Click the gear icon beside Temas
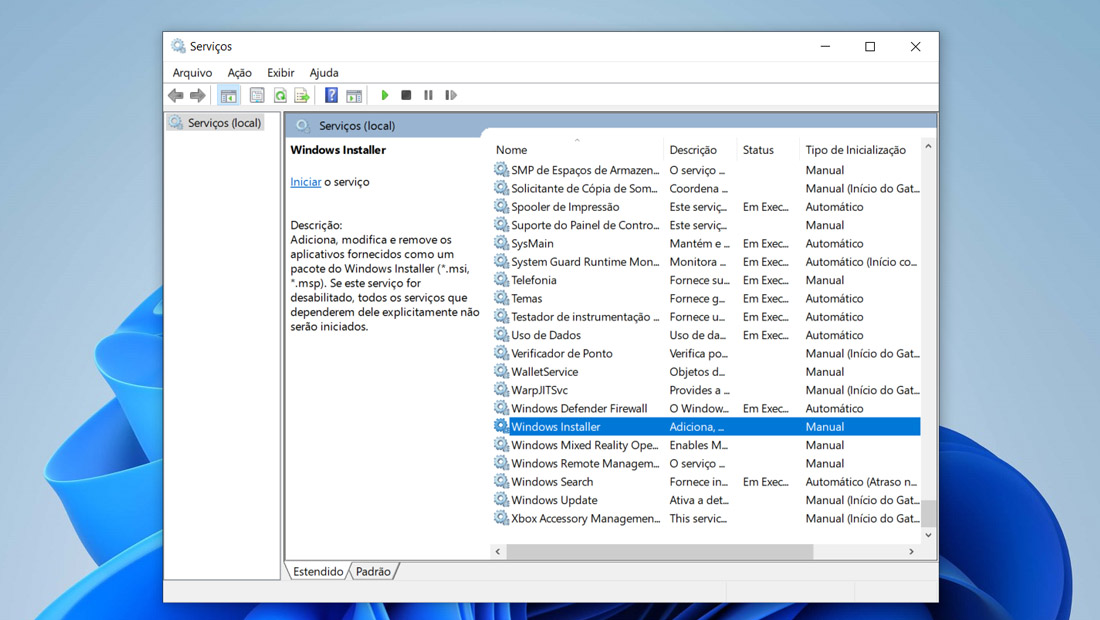1100x620 pixels. pos(501,297)
